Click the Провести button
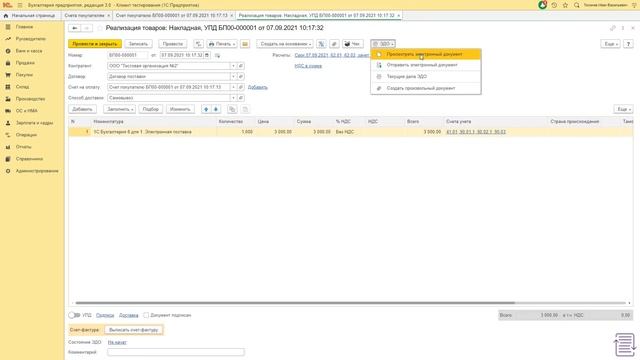640x360 pixels. point(173,44)
